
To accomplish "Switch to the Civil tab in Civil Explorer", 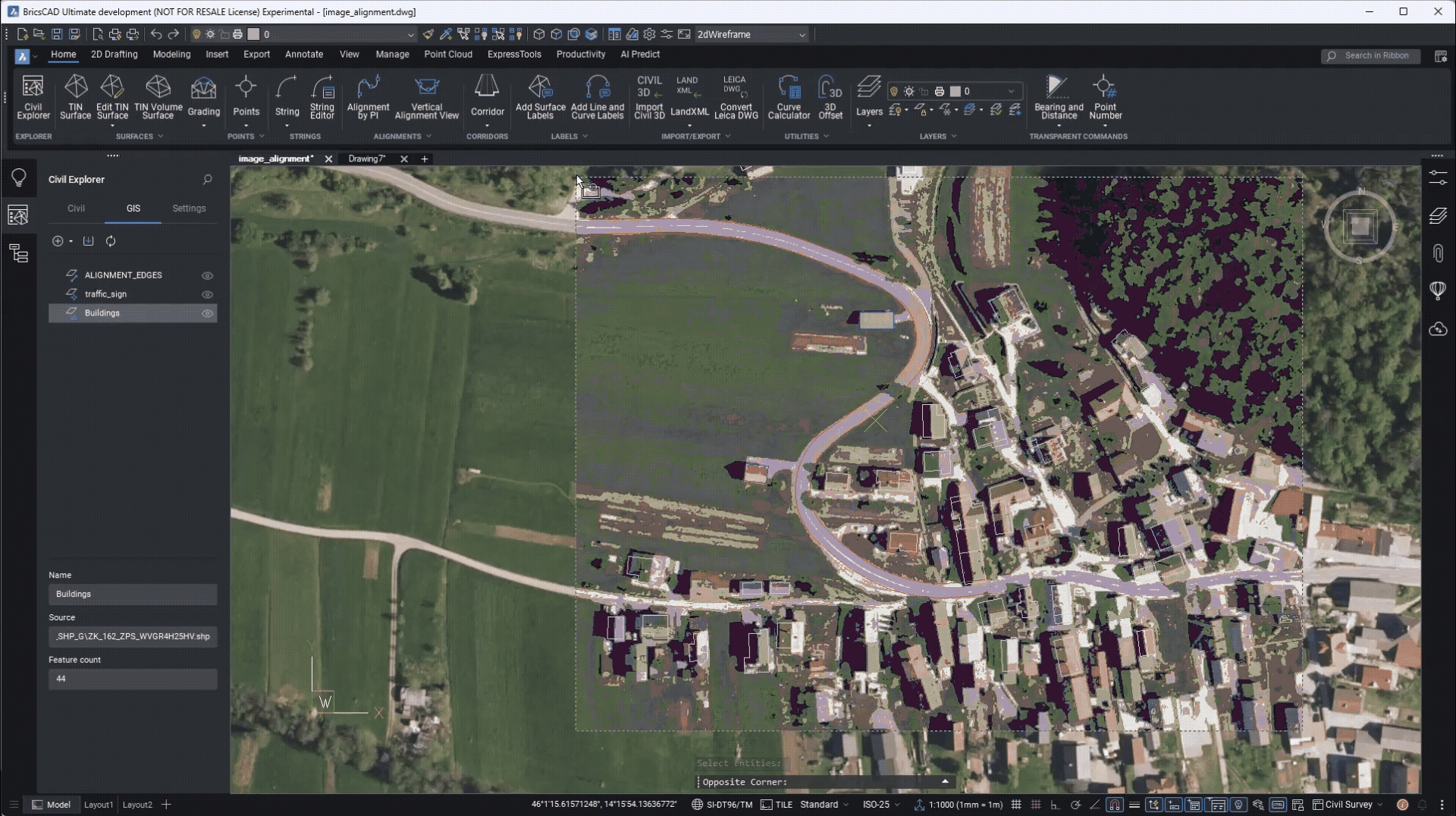I will (75, 208).
